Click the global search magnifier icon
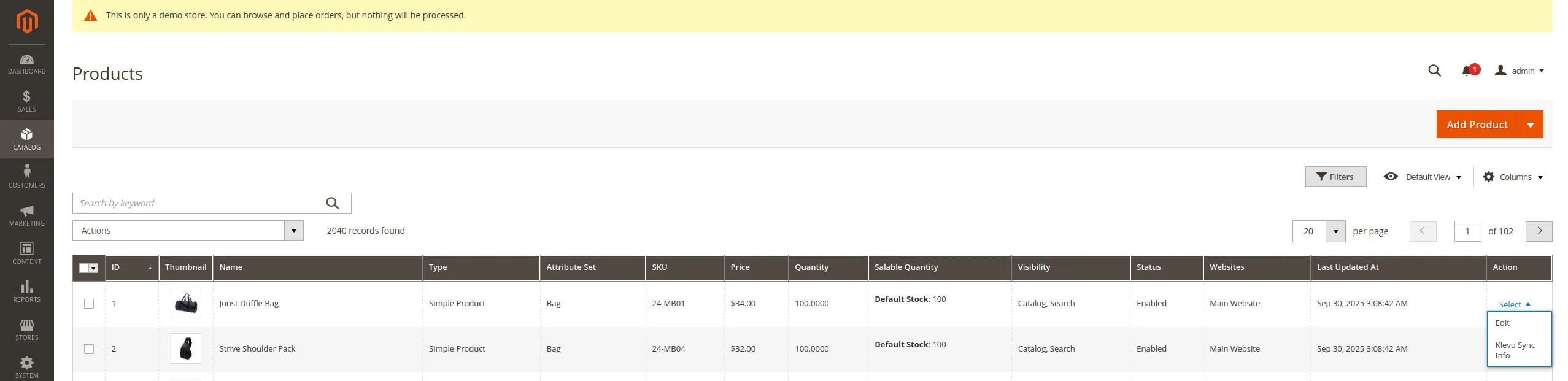This screenshot has height=381, width=1568. 1434,71
